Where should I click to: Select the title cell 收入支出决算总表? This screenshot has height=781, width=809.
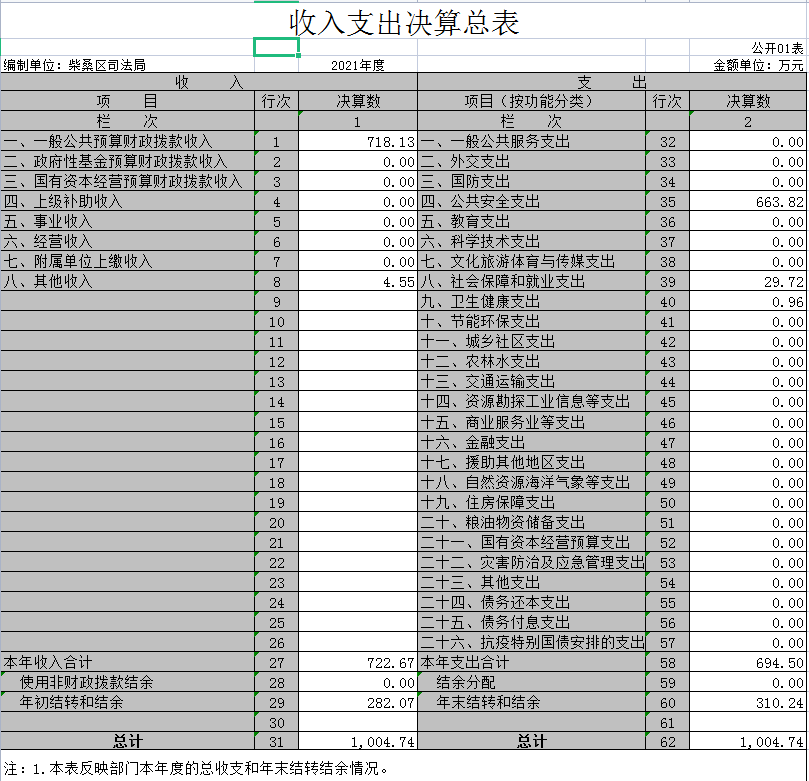[404, 21]
